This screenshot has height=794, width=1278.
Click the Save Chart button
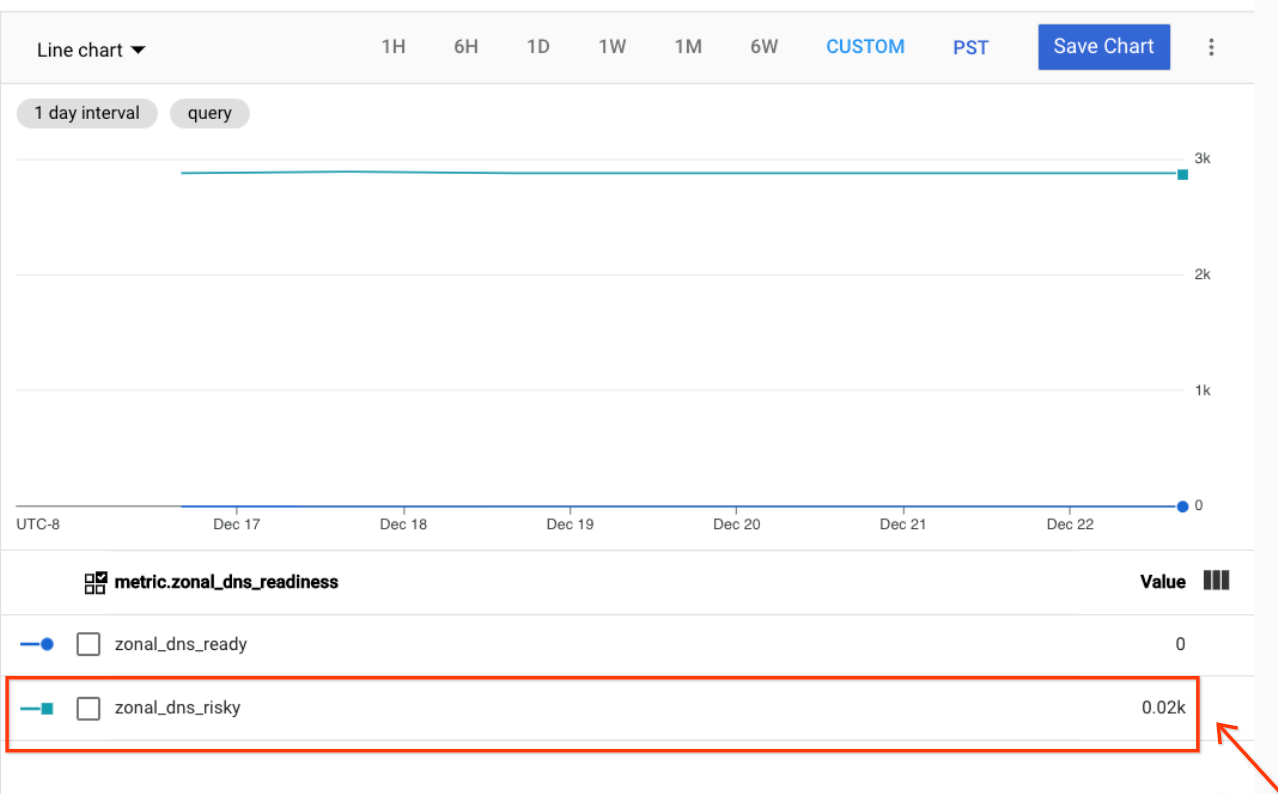1103,46
